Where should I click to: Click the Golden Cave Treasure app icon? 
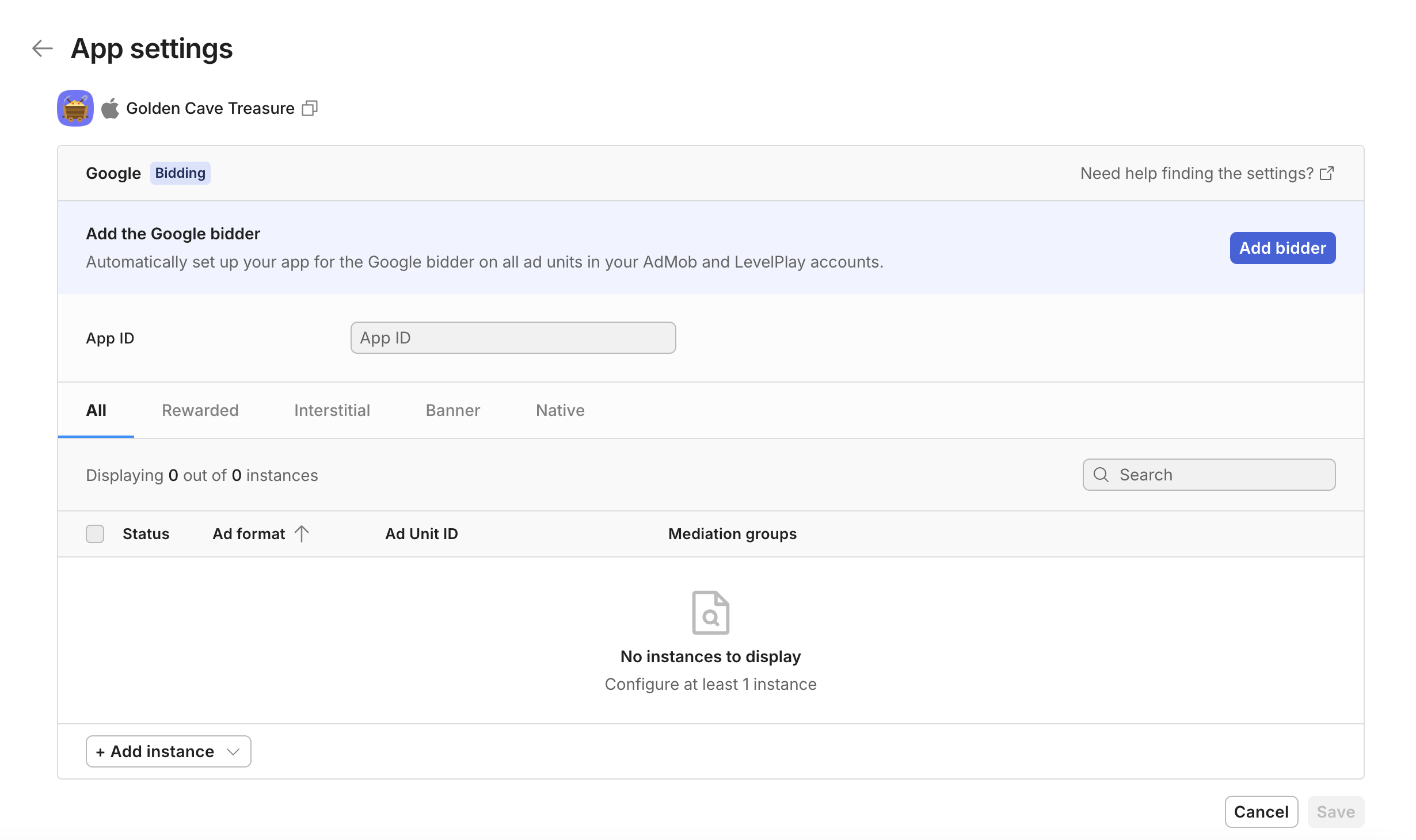pyautogui.click(x=75, y=108)
